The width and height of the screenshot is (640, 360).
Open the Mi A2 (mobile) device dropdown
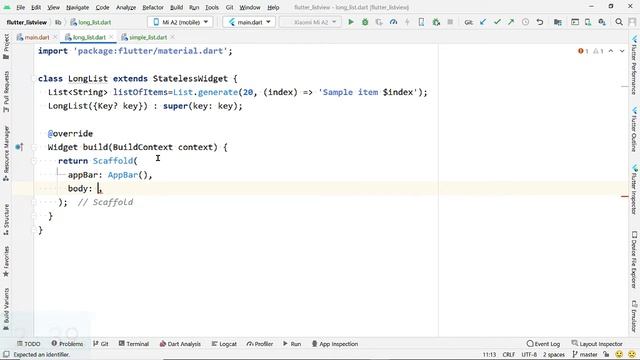pos(180,22)
